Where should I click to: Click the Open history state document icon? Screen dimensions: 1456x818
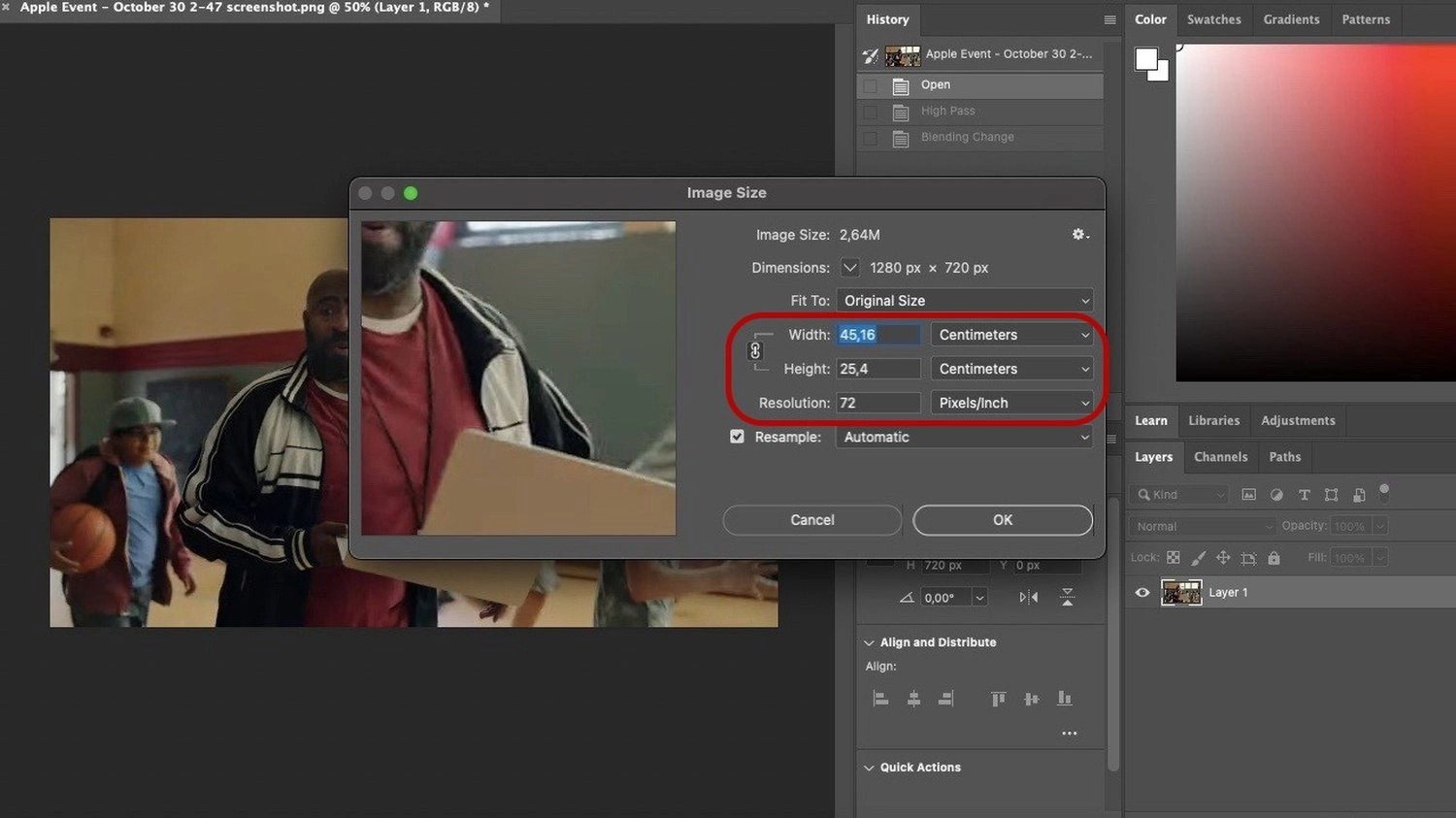pos(901,85)
